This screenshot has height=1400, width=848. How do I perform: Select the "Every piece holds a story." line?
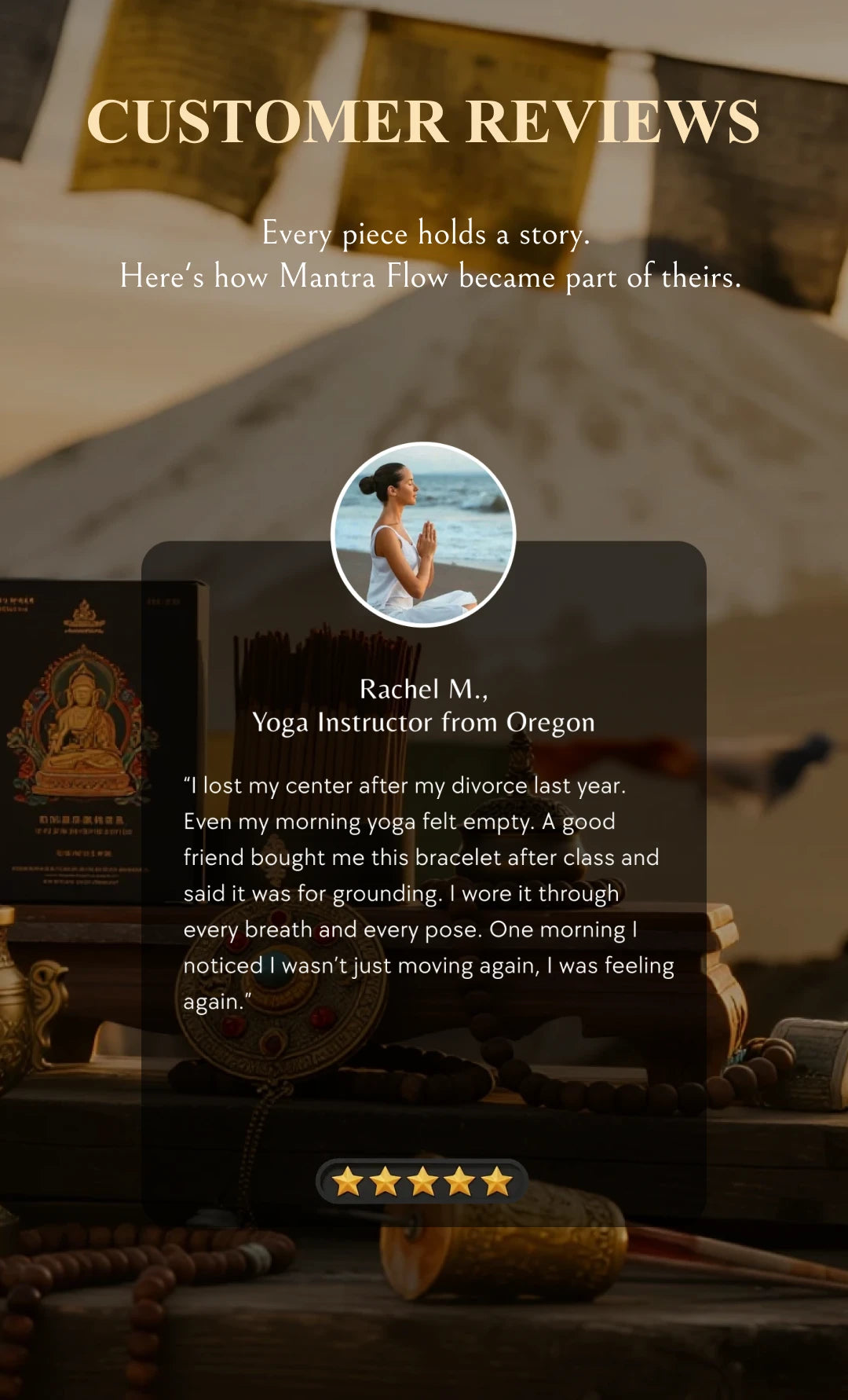426,234
